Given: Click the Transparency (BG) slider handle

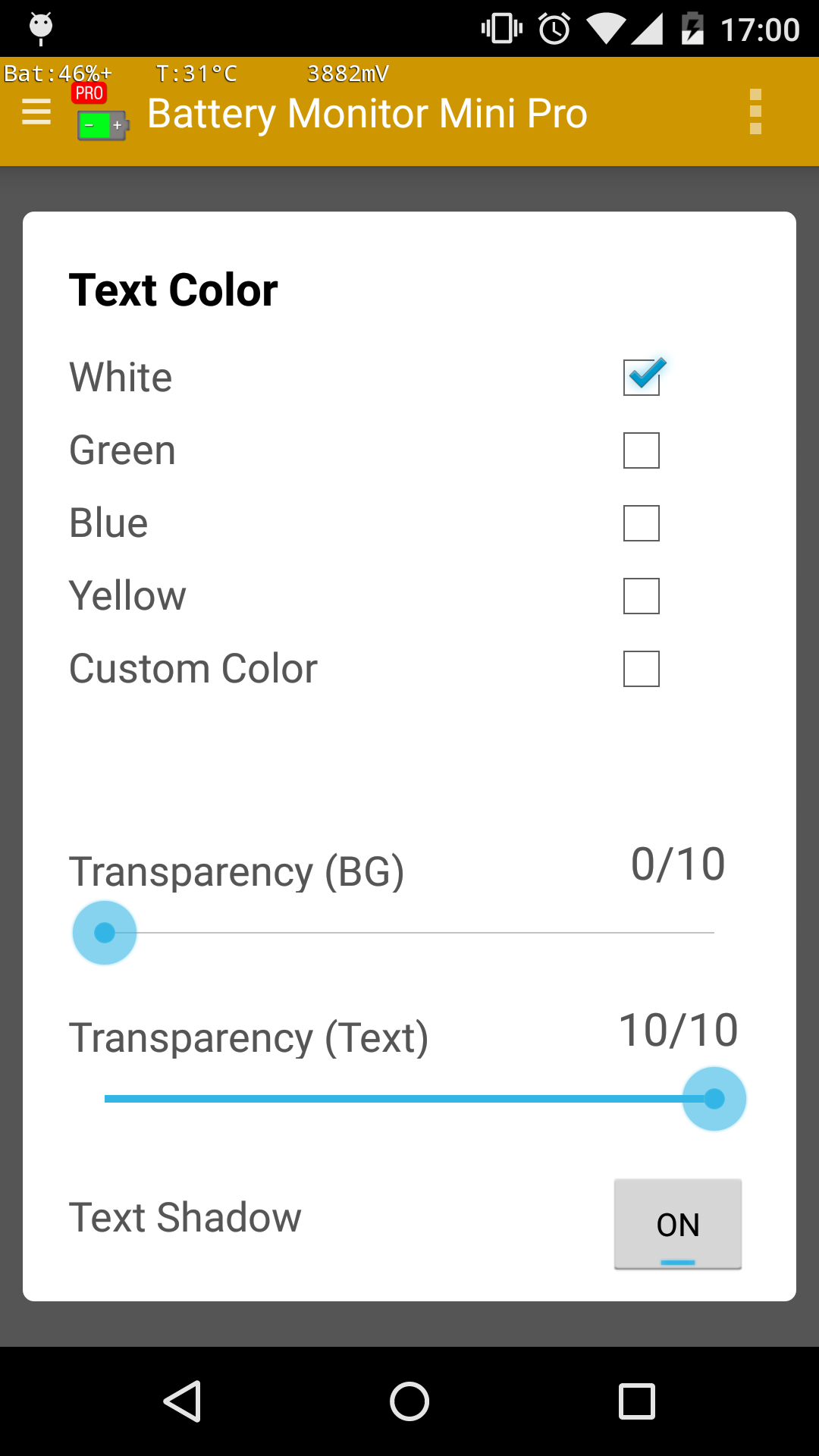Looking at the screenshot, I should click(x=105, y=933).
